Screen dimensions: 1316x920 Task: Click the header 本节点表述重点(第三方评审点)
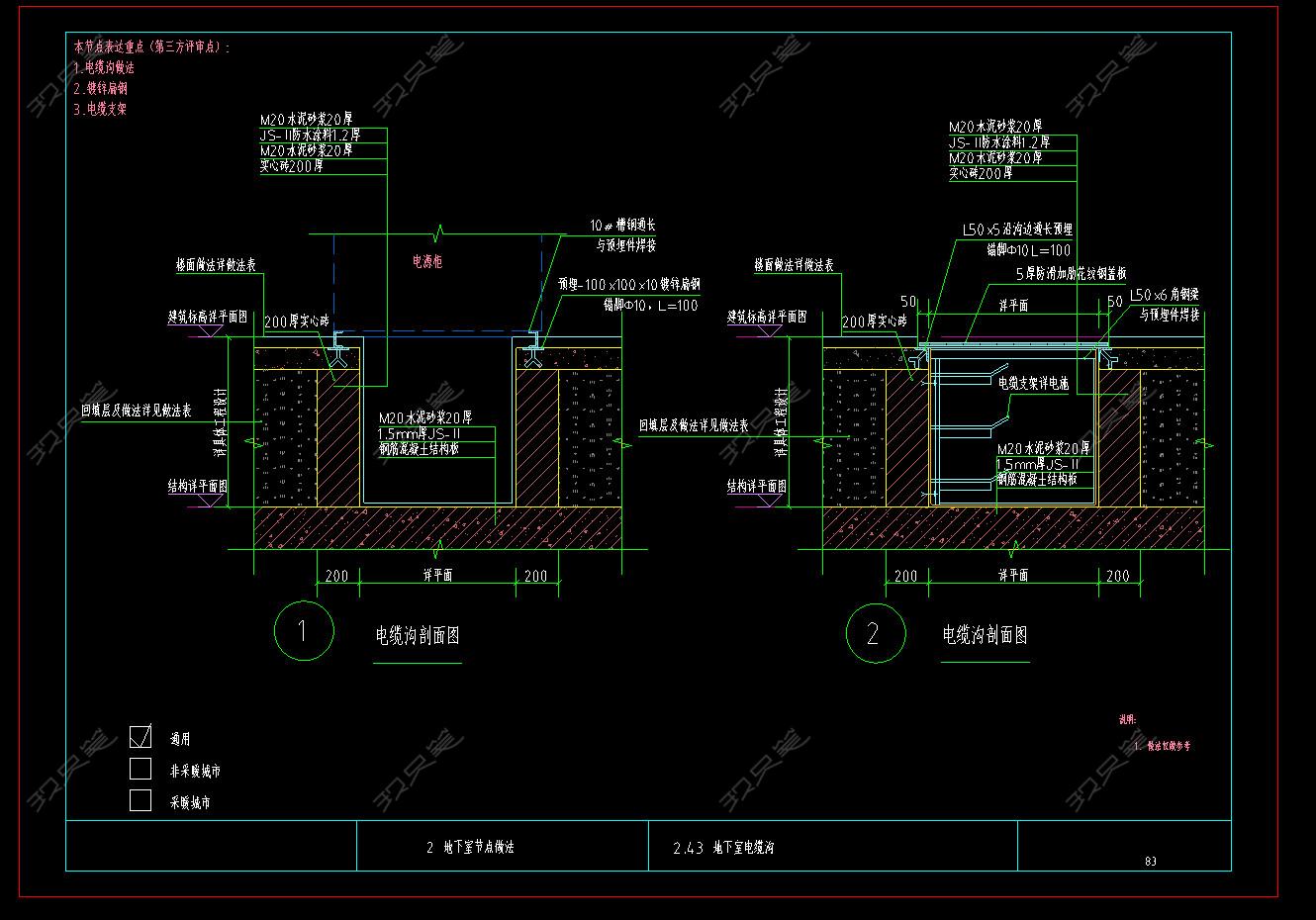(x=151, y=46)
